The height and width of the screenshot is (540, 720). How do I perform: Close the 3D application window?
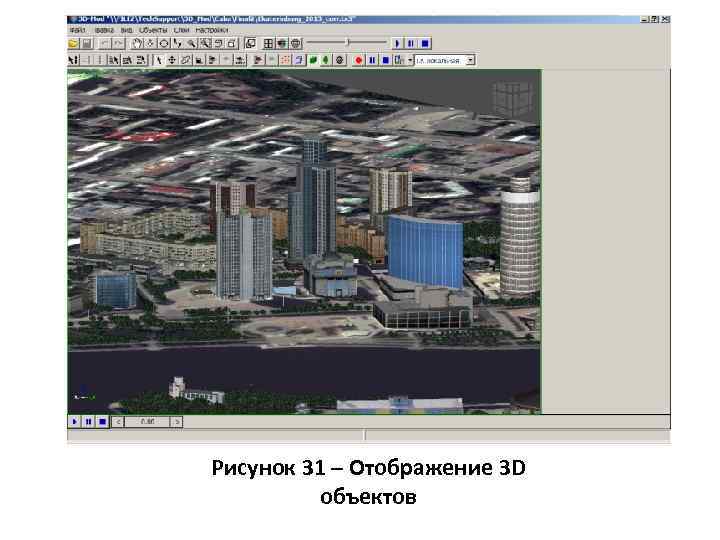[665, 20]
